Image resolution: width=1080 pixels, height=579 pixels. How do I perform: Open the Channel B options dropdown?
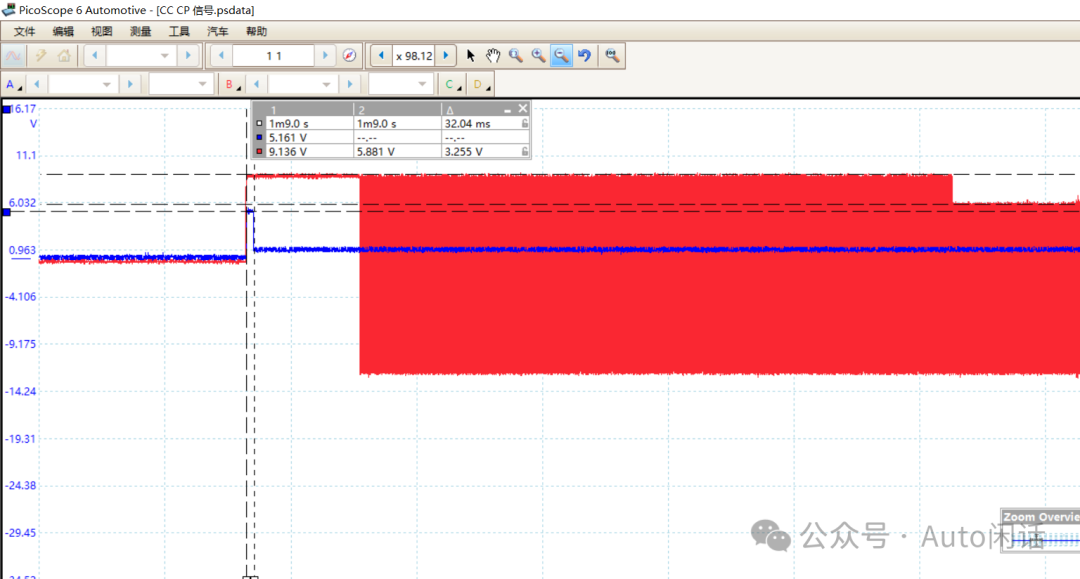pyautogui.click(x=233, y=84)
